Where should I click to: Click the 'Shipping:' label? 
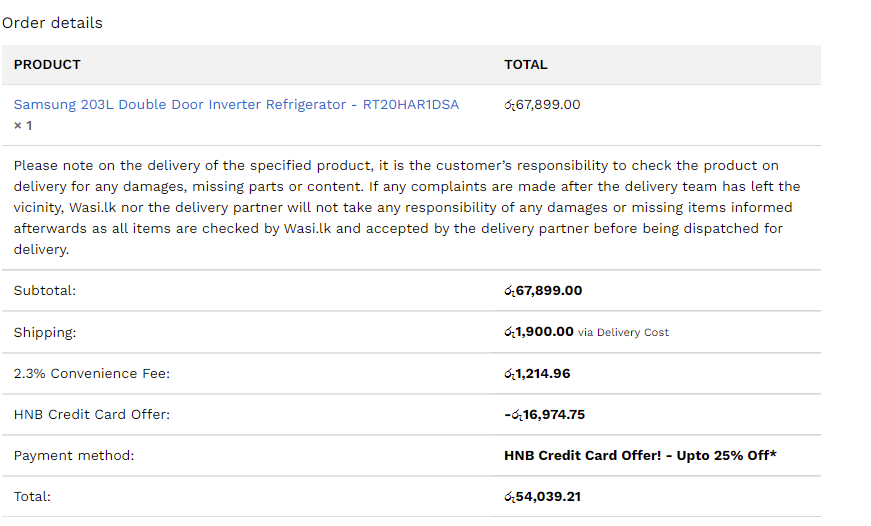pos(44,332)
